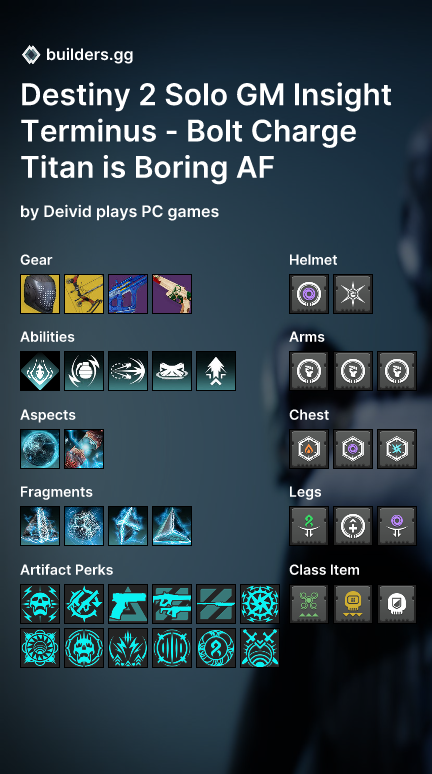
Task: Click the yellow Class Item mod
Action: [353, 604]
